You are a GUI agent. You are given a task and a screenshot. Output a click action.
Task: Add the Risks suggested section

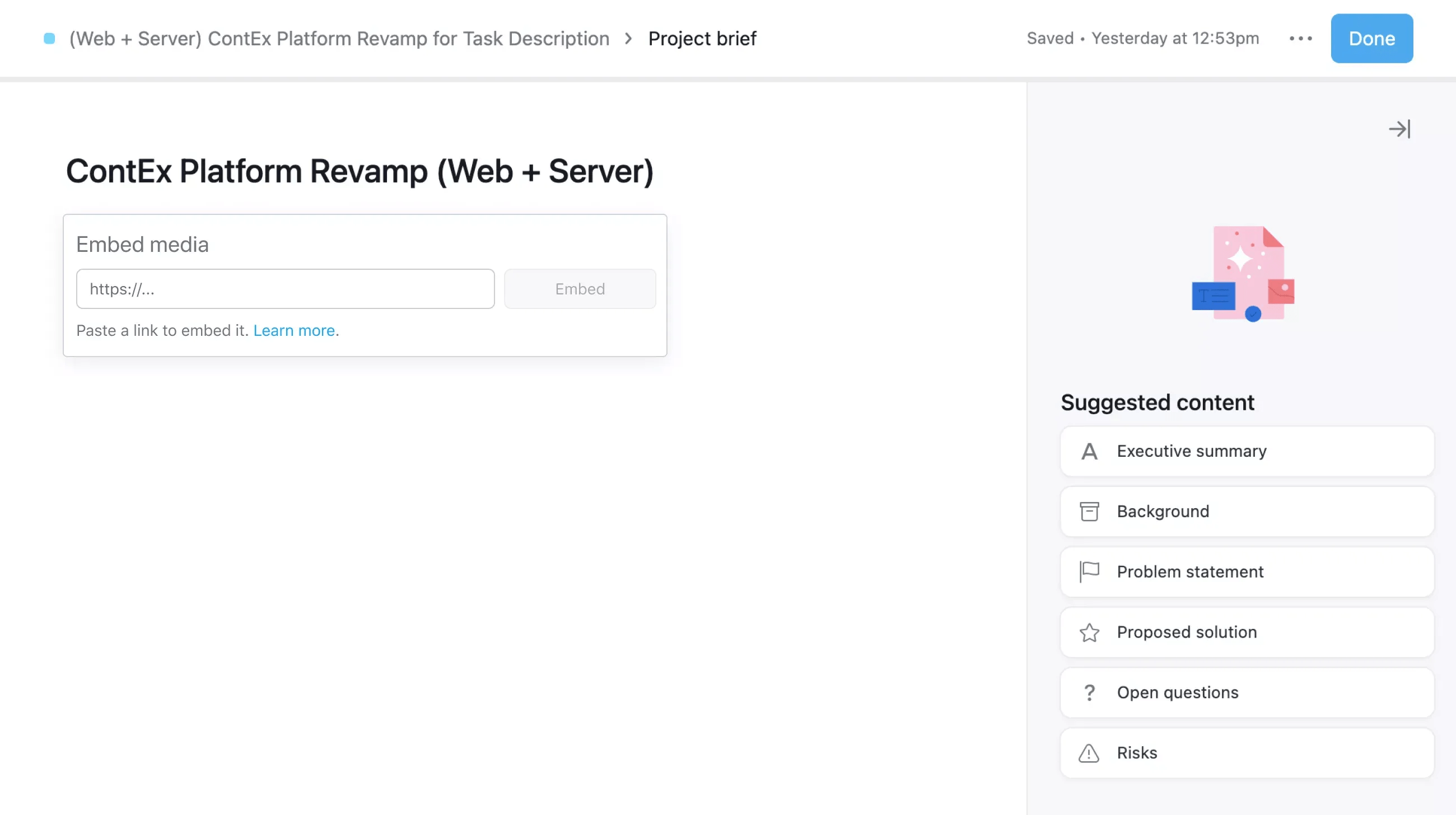click(1247, 753)
